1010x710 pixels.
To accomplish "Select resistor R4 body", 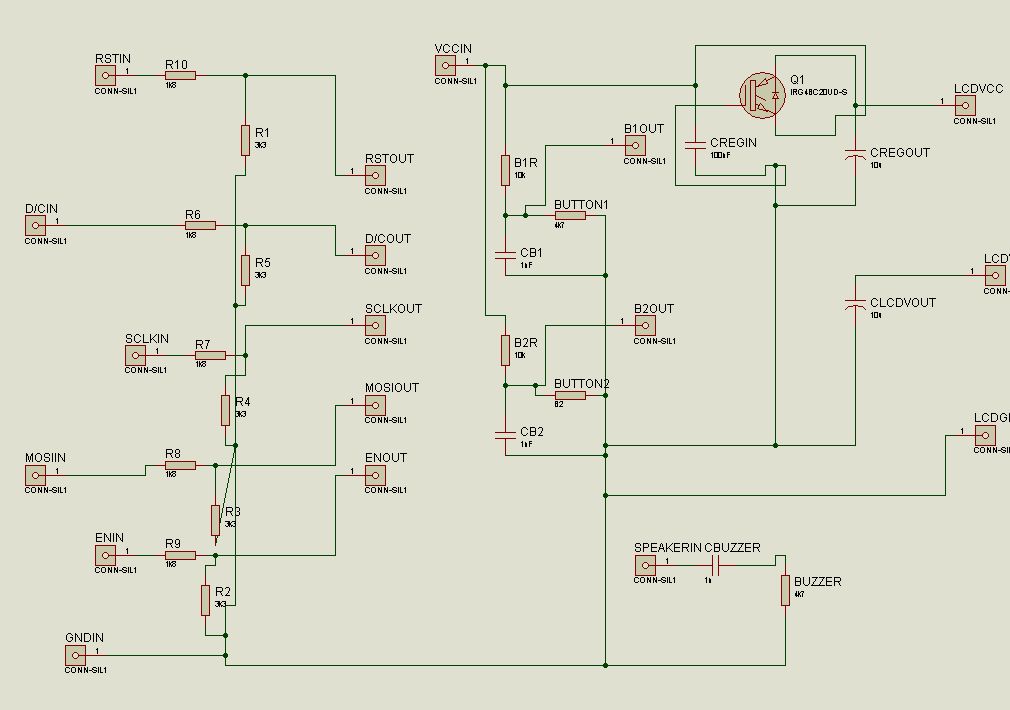I will pos(225,410).
